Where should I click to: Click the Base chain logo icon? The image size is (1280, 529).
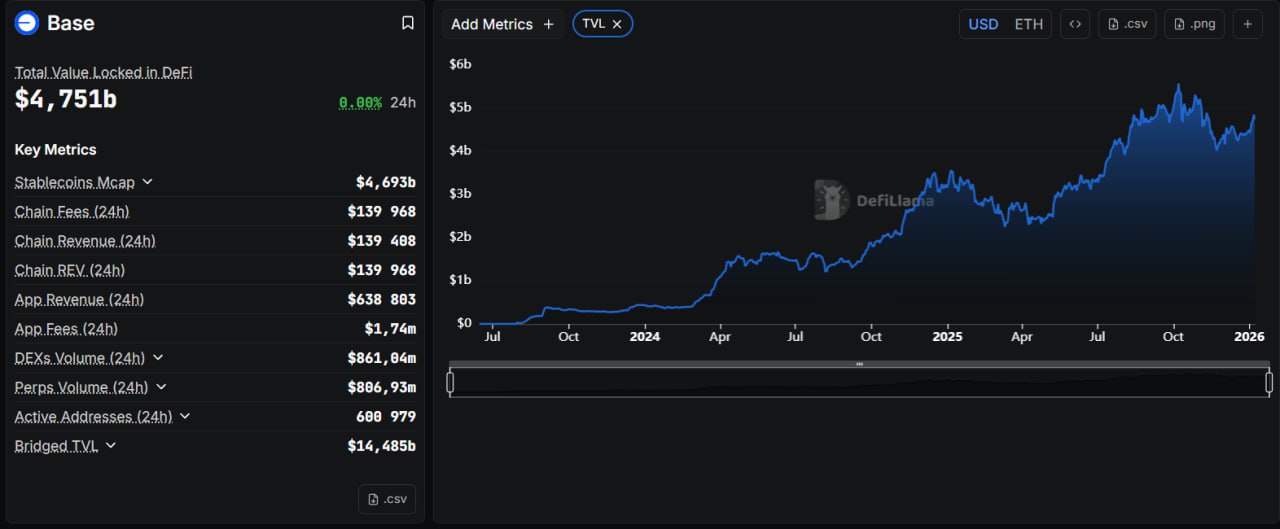point(27,23)
